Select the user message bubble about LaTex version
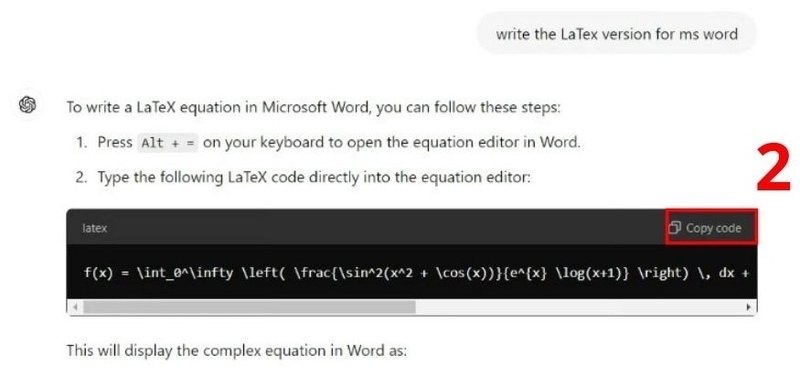Viewport: 800px width, 377px height. 616,34
